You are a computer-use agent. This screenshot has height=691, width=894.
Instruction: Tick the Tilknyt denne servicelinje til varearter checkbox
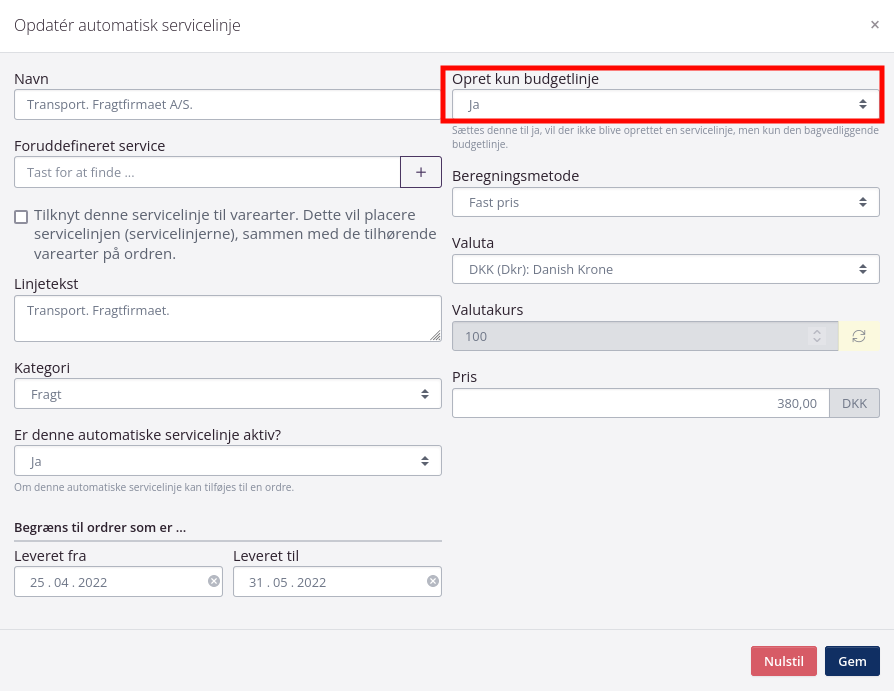(x=21, y=217)
